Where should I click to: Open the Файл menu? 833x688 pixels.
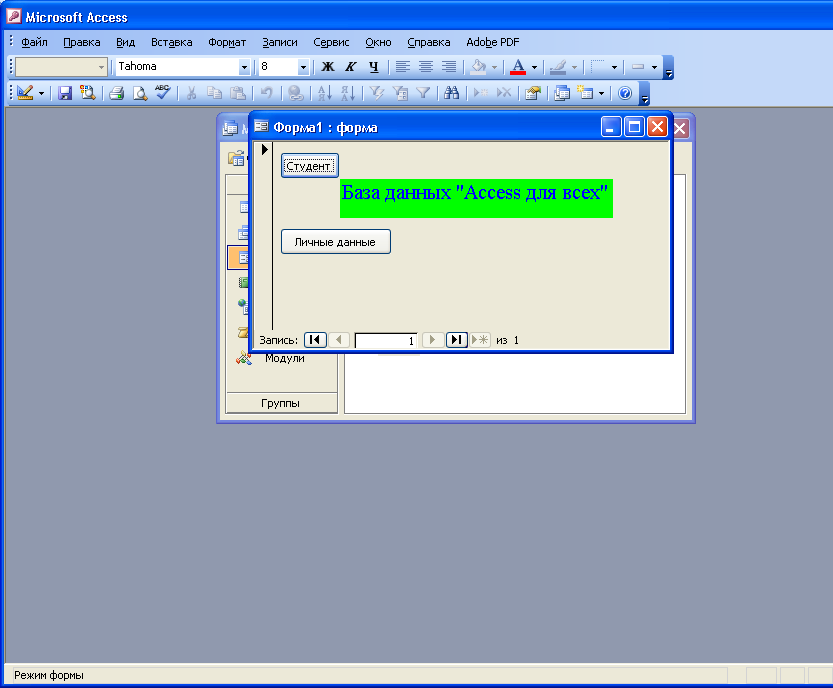pyautogui.click(x=34, y=42)
